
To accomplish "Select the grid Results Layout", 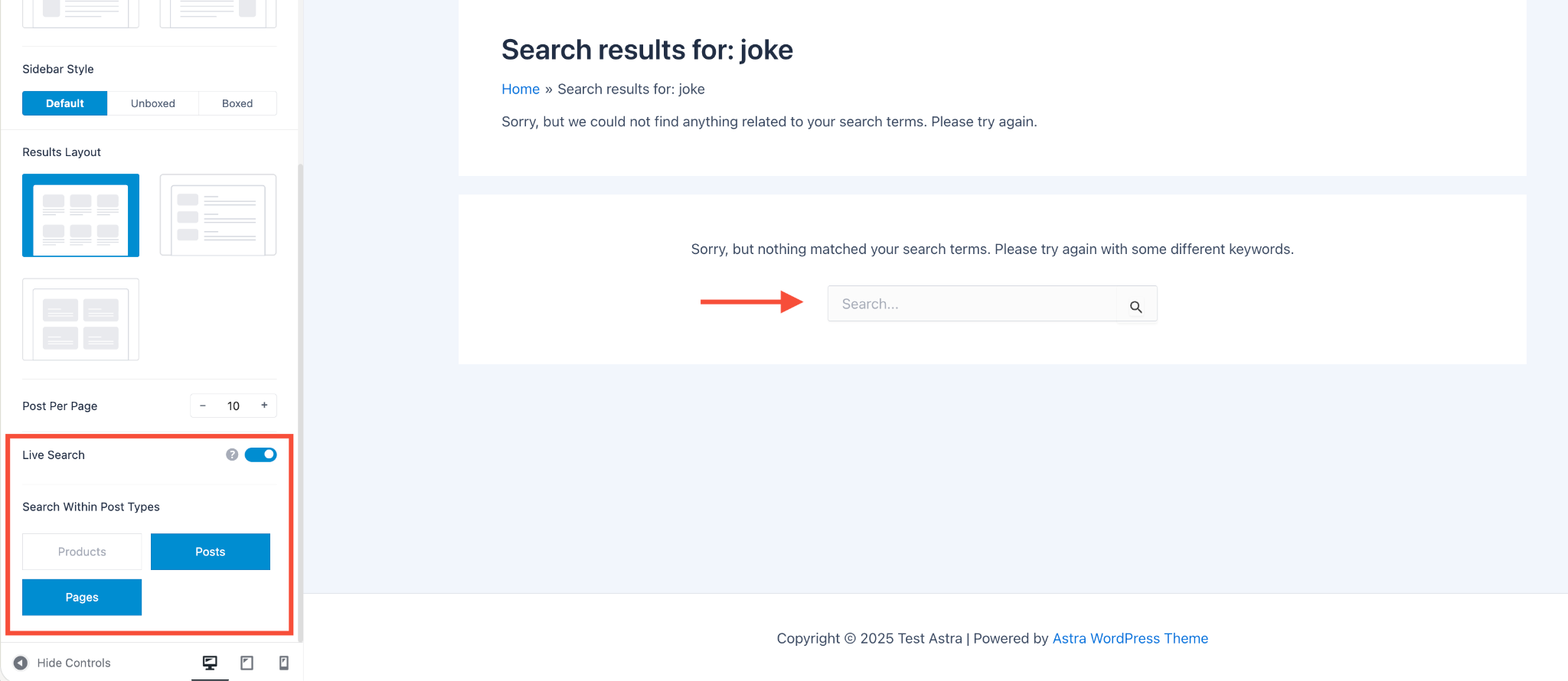I will [x=80, y=215].
